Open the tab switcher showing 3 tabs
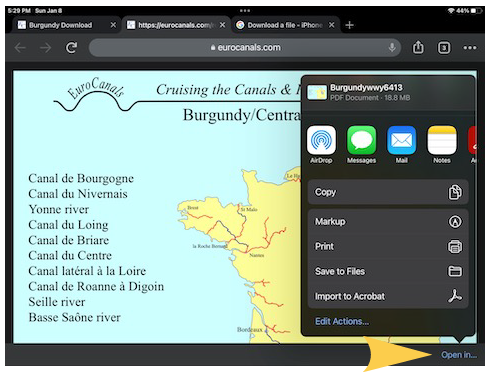 tap(444, 48)
